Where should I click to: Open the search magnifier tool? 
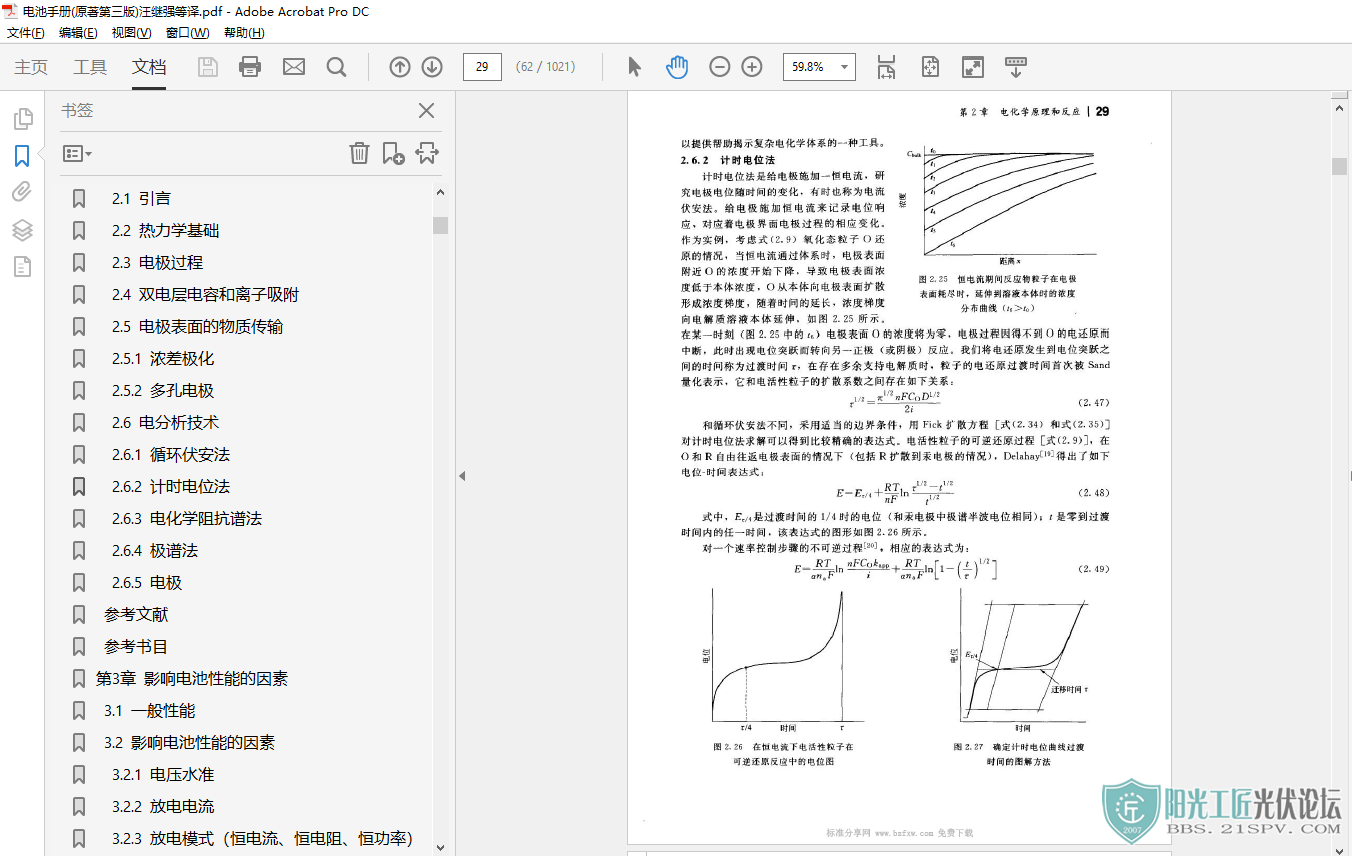pos(337,67)
